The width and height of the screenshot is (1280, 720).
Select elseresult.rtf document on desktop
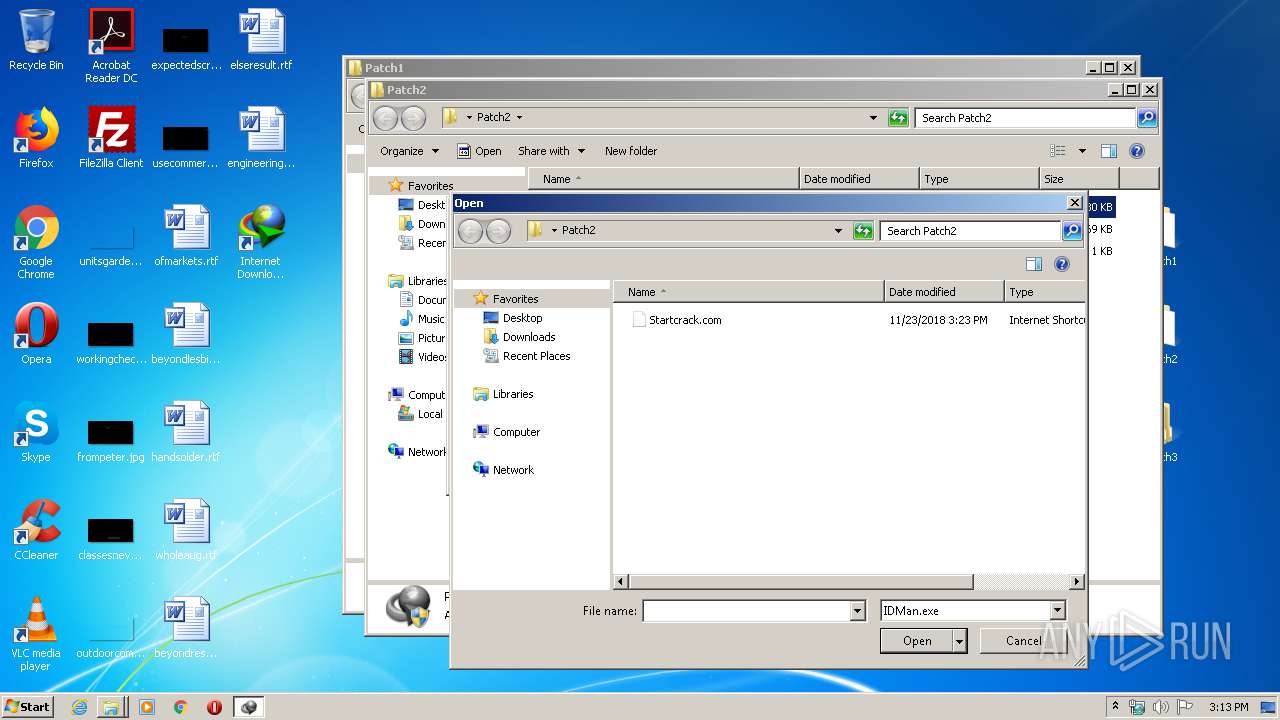point(260,40)
